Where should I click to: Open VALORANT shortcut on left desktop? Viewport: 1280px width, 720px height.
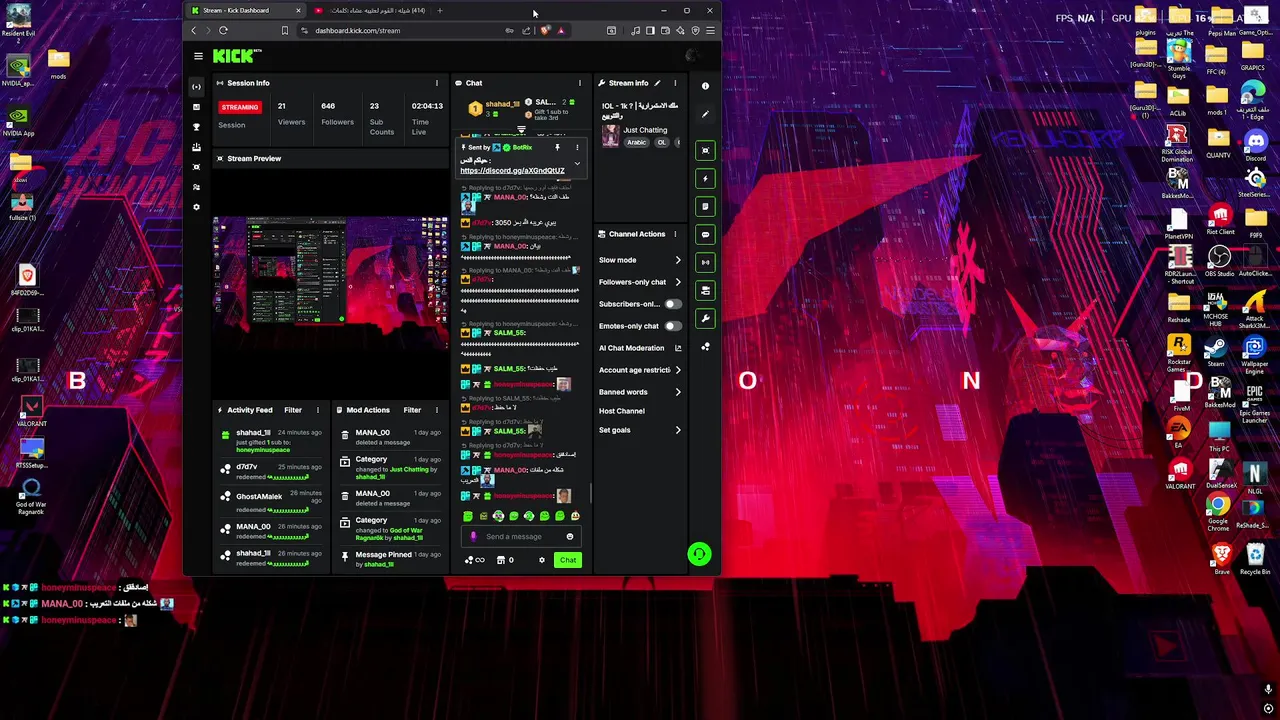click(31, 411)
